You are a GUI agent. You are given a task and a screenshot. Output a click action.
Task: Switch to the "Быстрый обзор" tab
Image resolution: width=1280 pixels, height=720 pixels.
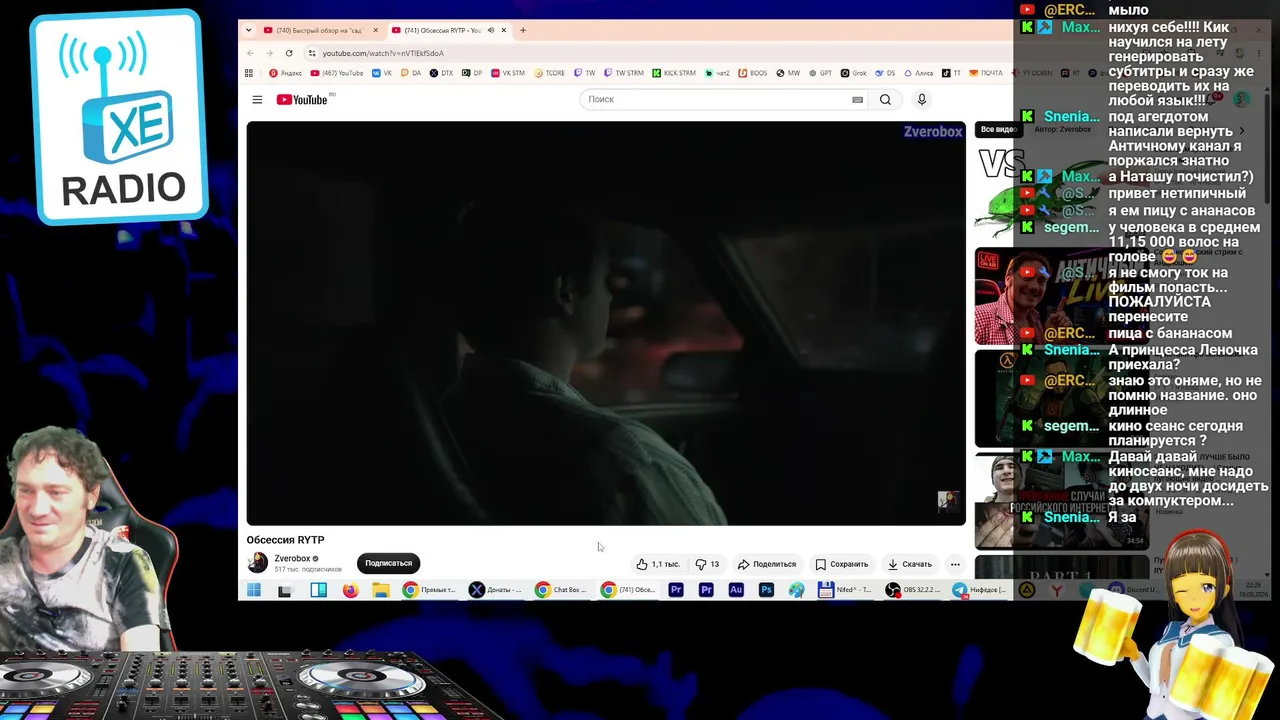tap(319, 30)
